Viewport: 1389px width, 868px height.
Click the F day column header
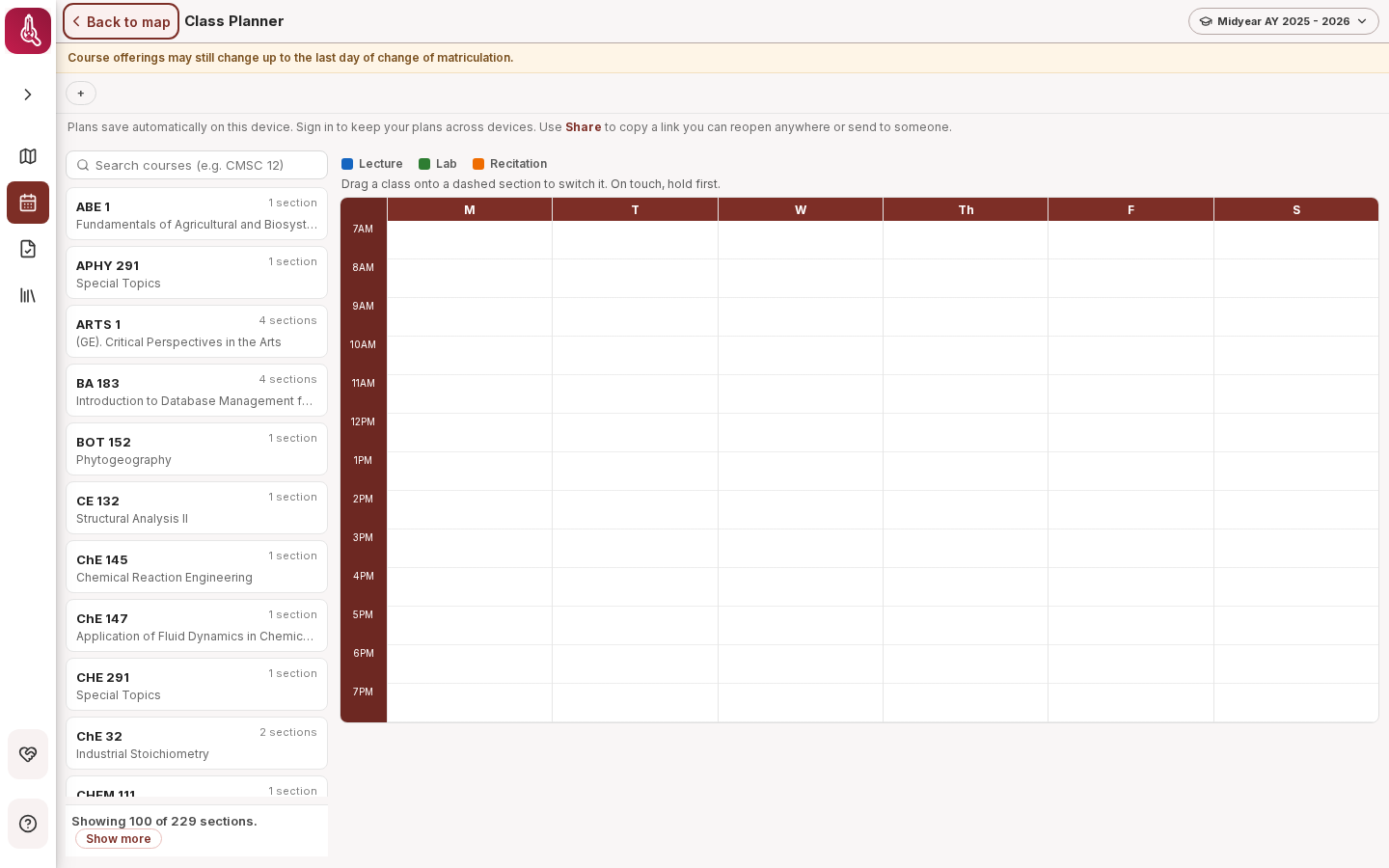pyautogui.click(x=1130, y=209)
